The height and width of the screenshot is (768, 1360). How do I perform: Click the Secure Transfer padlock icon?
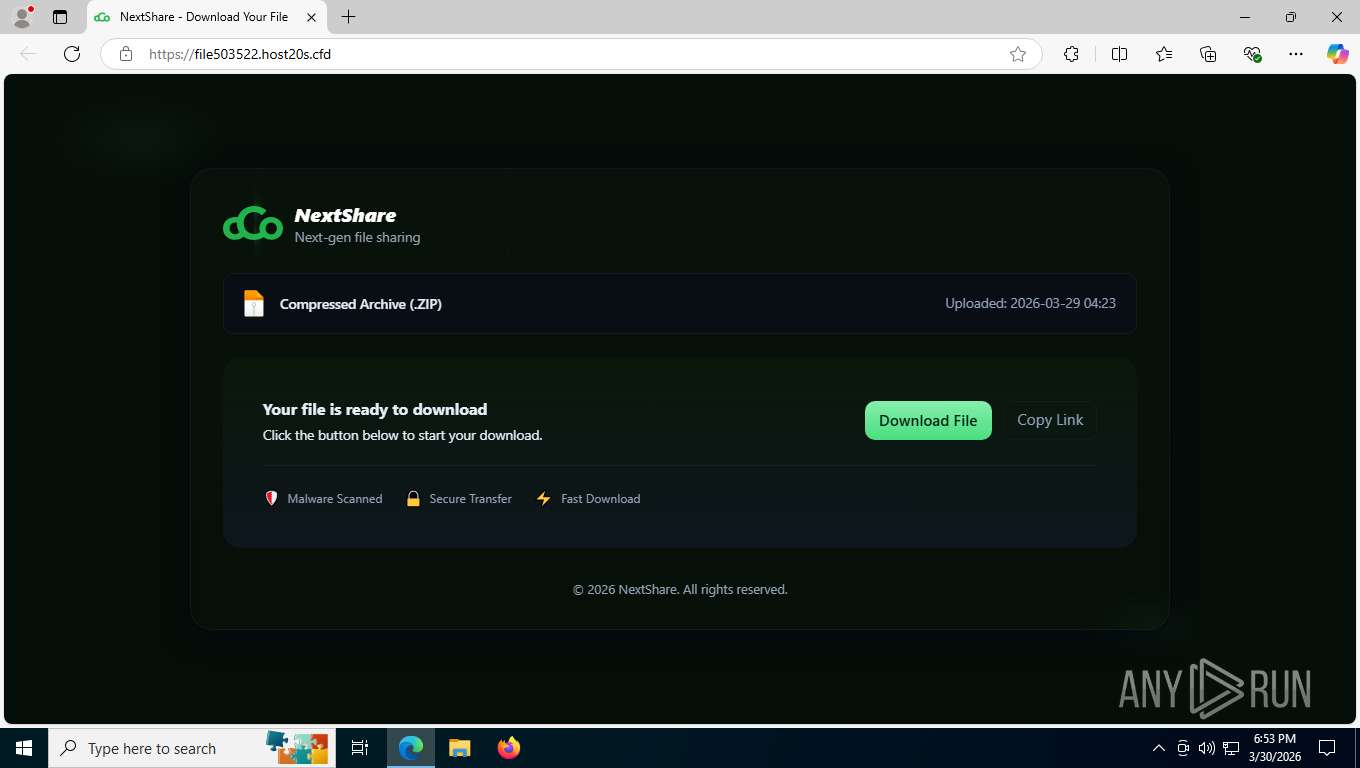(413, 498)
